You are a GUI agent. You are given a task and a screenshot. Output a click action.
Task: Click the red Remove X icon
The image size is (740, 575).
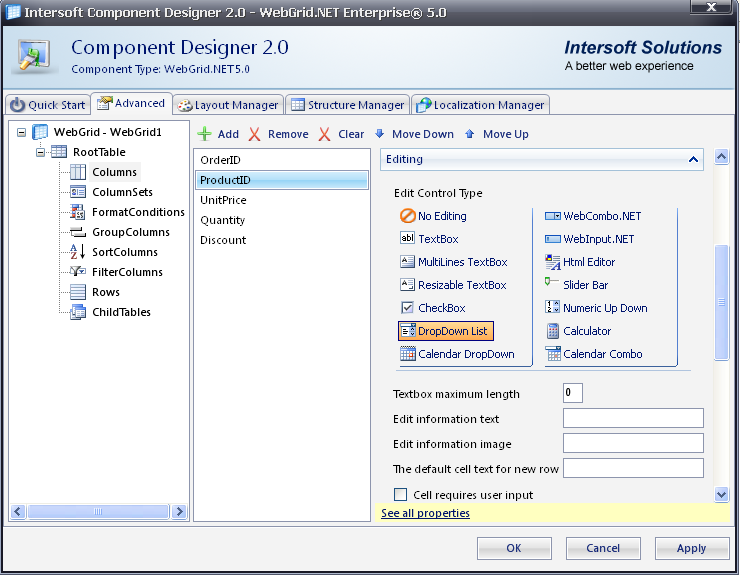click(x=254, y=134)
